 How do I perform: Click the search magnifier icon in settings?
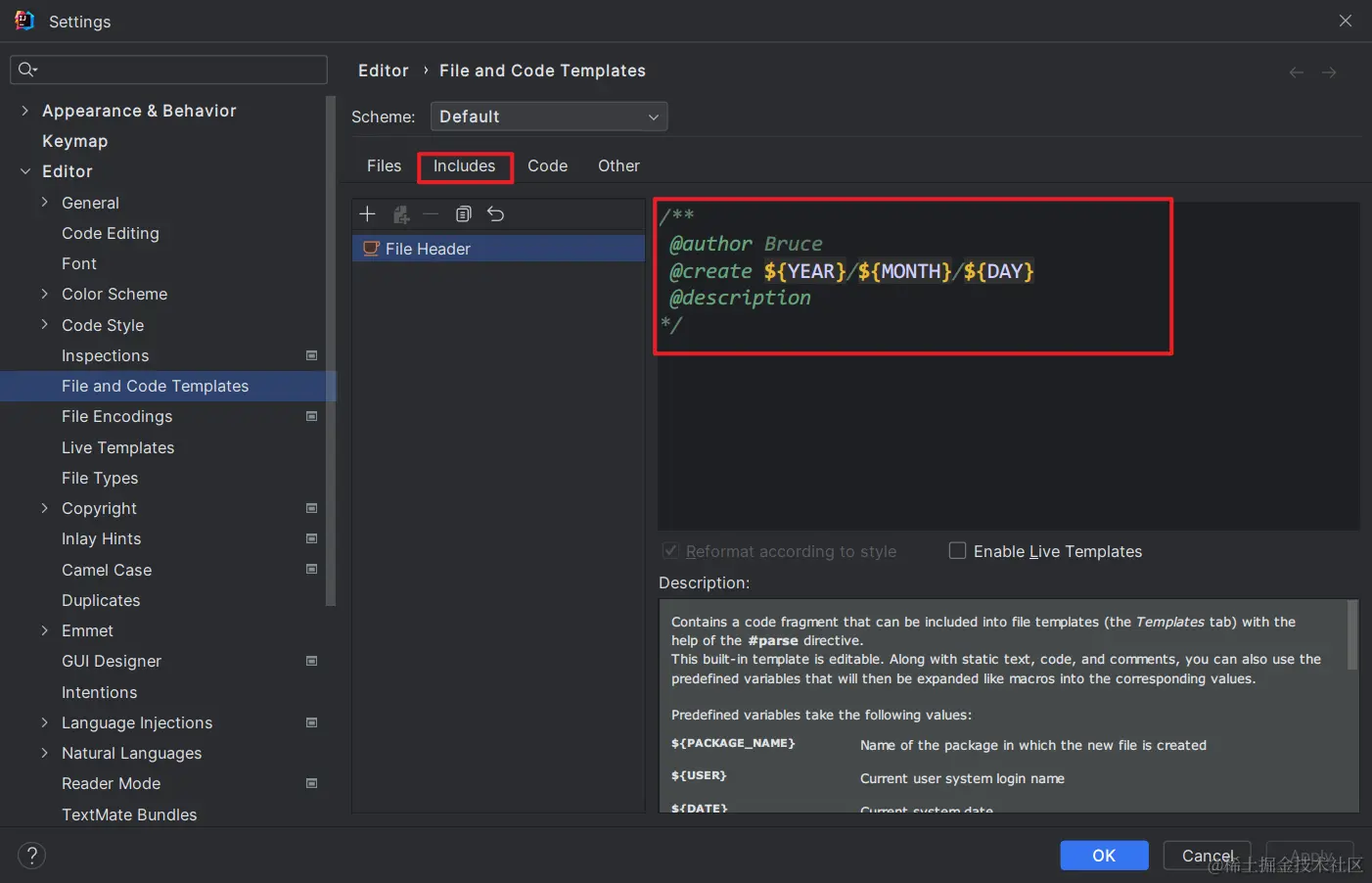click(27, 70)
